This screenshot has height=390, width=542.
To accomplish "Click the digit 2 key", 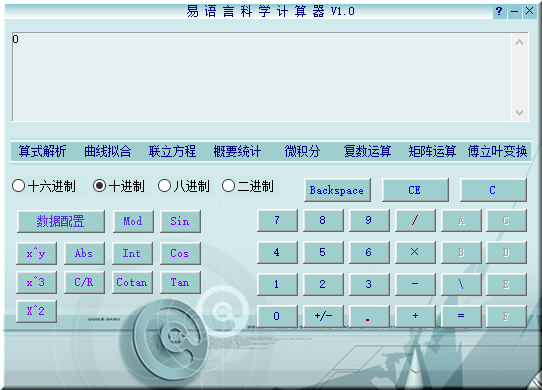I will [323, 284].
